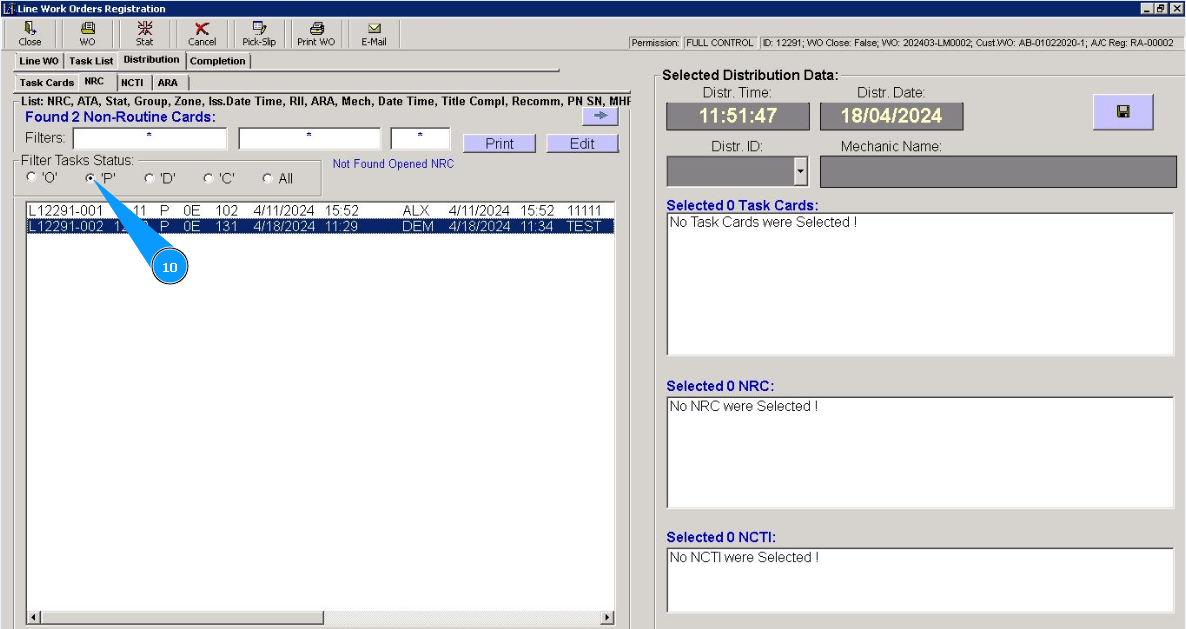Click the list horizontal scrollbar left arrow
1186x629 pixels.
[33, 618]
